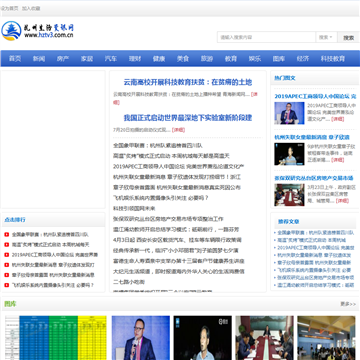
Task: Click 更多>> in the 图库 section
Action: point(348,304)
